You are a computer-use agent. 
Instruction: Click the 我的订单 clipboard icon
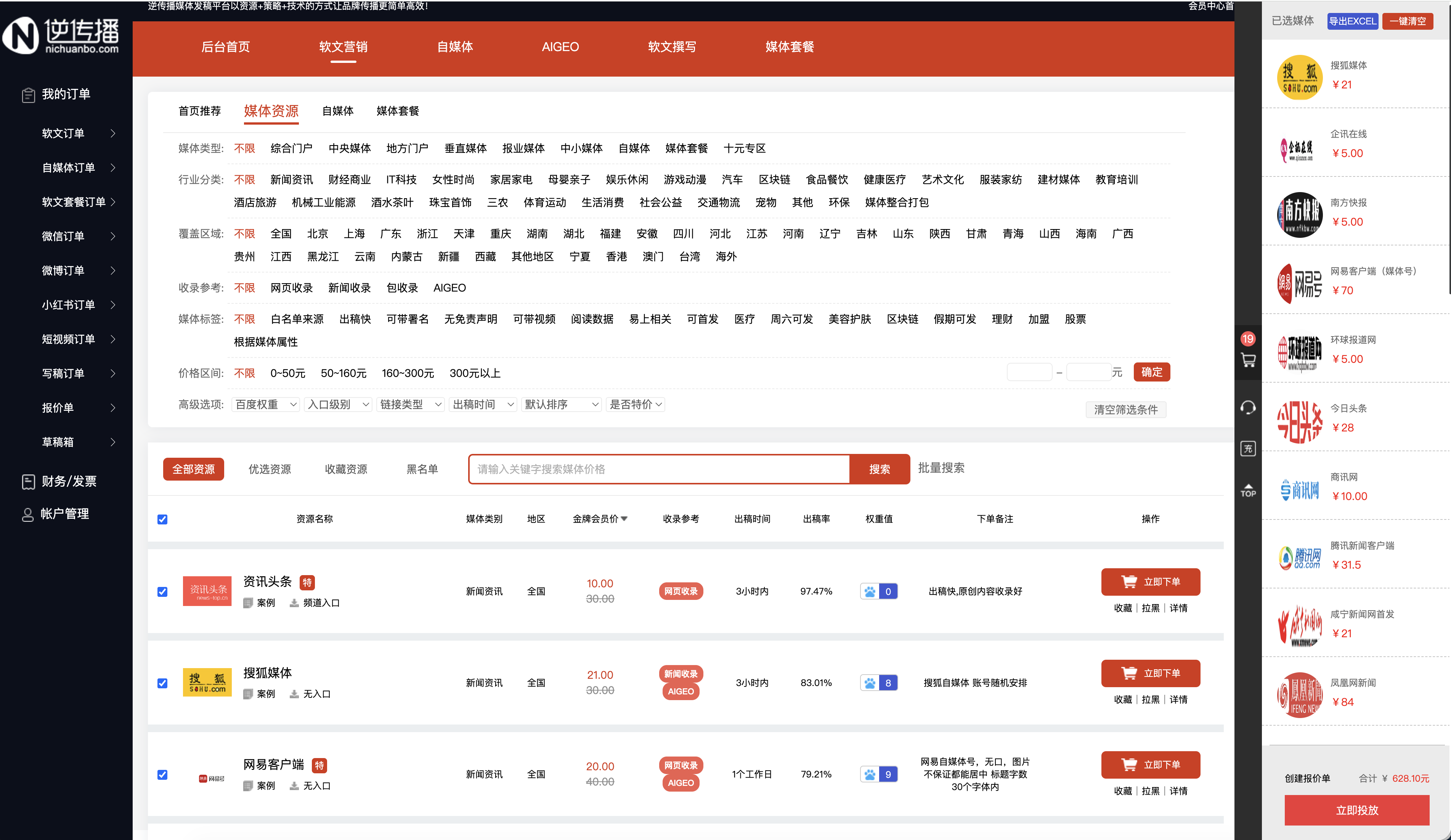(x=28, y=95)
